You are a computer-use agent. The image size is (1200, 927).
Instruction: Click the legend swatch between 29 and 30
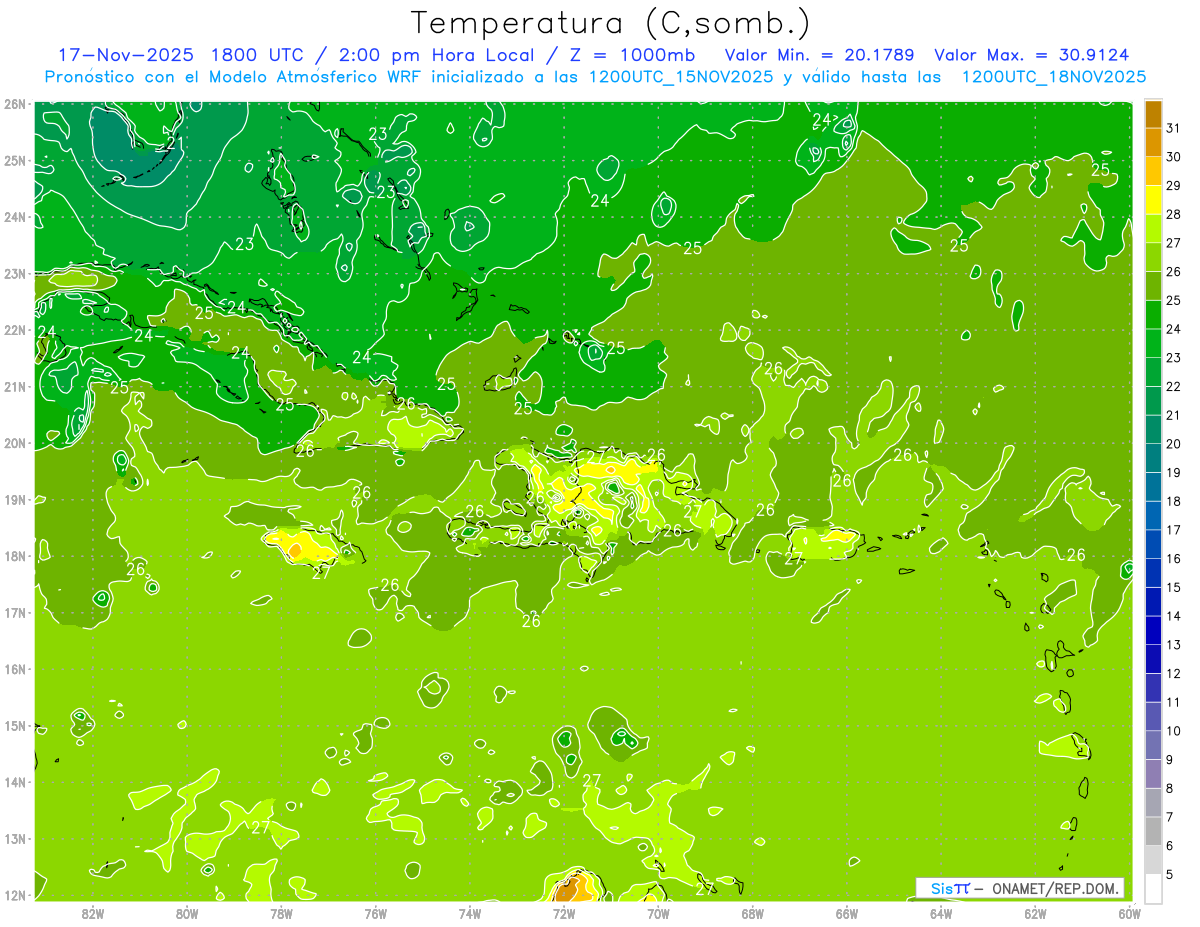coord(1153,171)
